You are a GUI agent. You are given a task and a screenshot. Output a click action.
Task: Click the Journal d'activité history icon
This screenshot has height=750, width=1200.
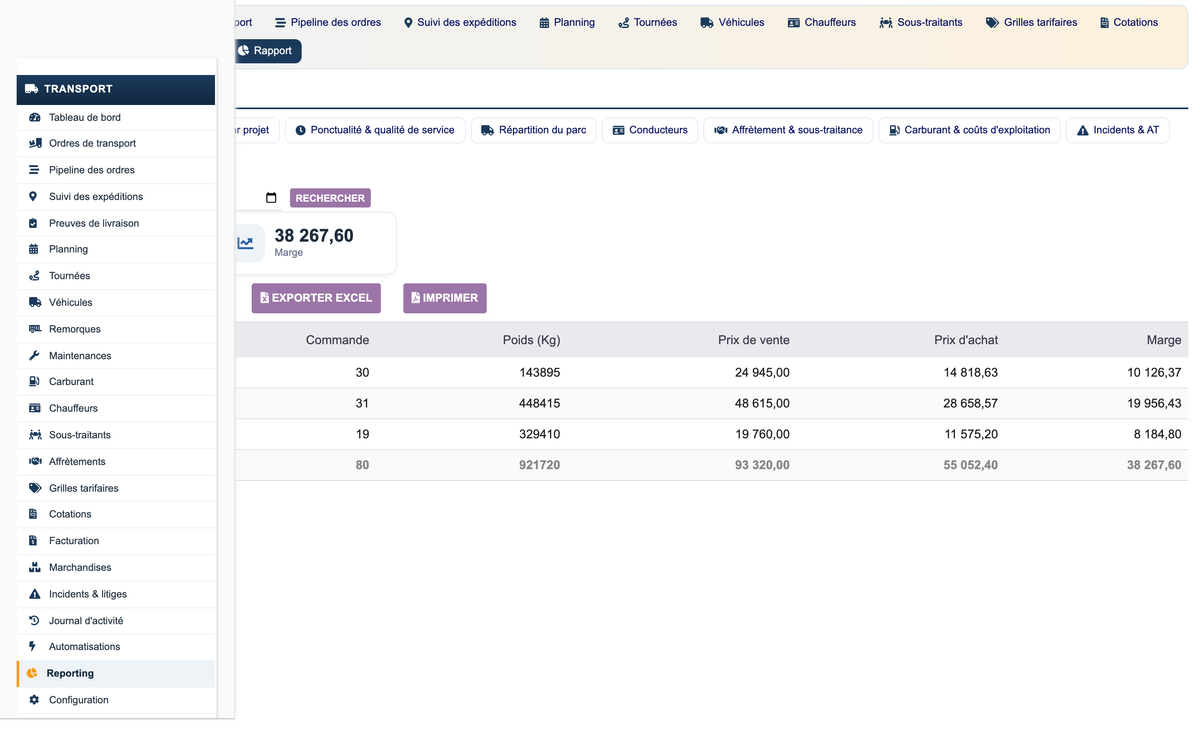pyautogui.click(x=34, y=620)
